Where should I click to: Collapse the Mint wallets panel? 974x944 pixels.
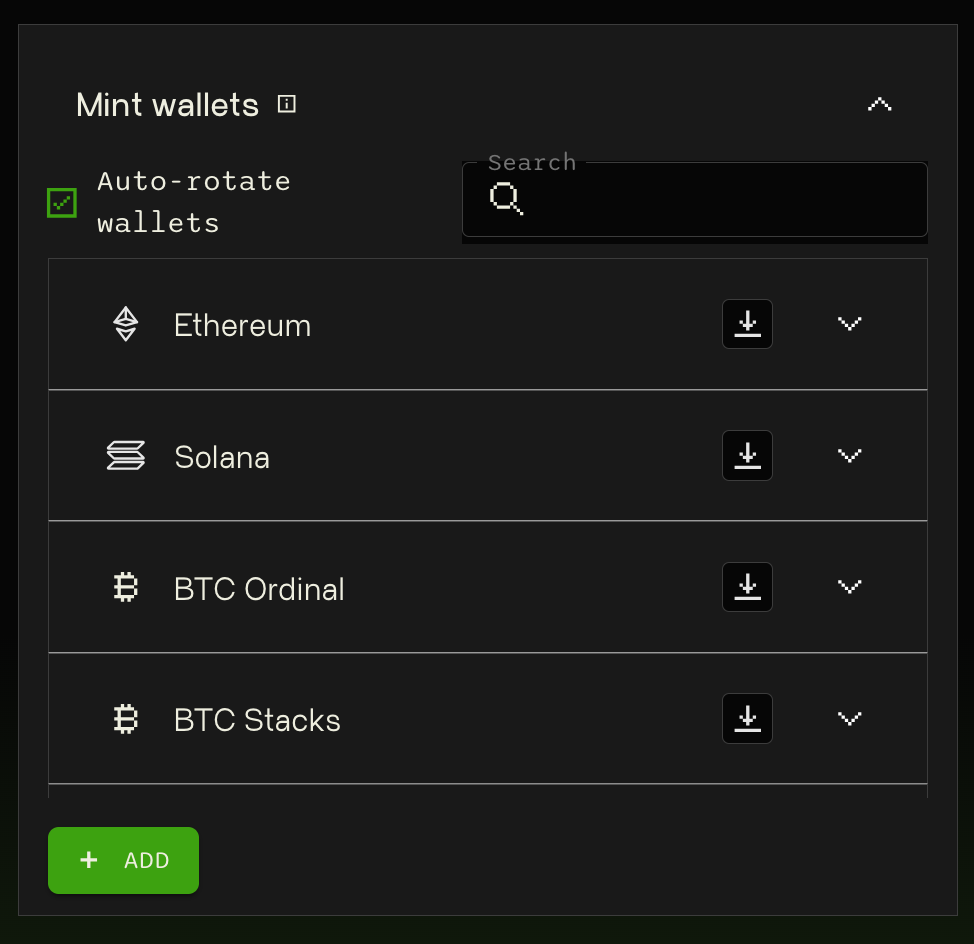point(880,104)
